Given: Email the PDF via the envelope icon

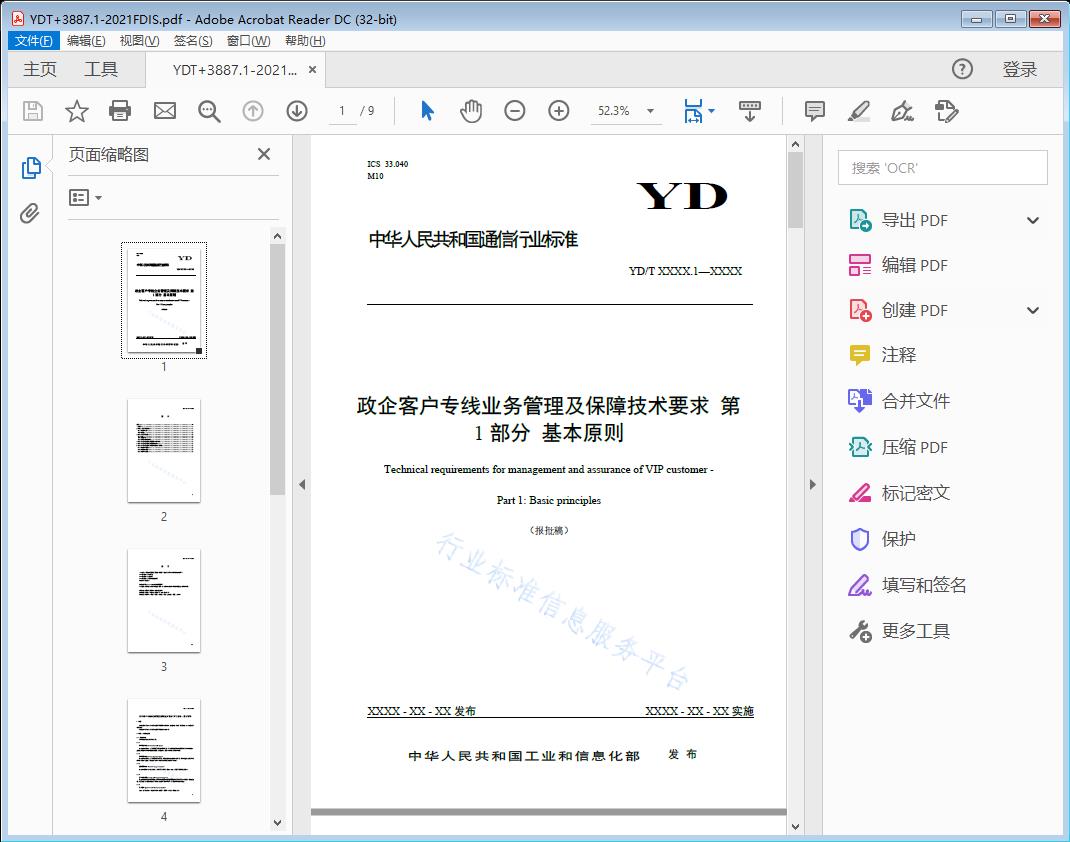Looking at the screenshot, I should coord(164,111).
